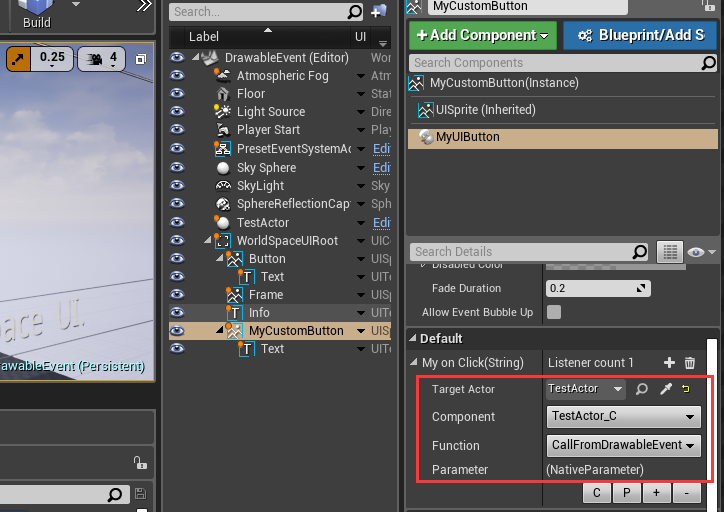Collapse the WorldSpaceUIRoot children
The image size is (724, 512).
click(x=208, y=240)
